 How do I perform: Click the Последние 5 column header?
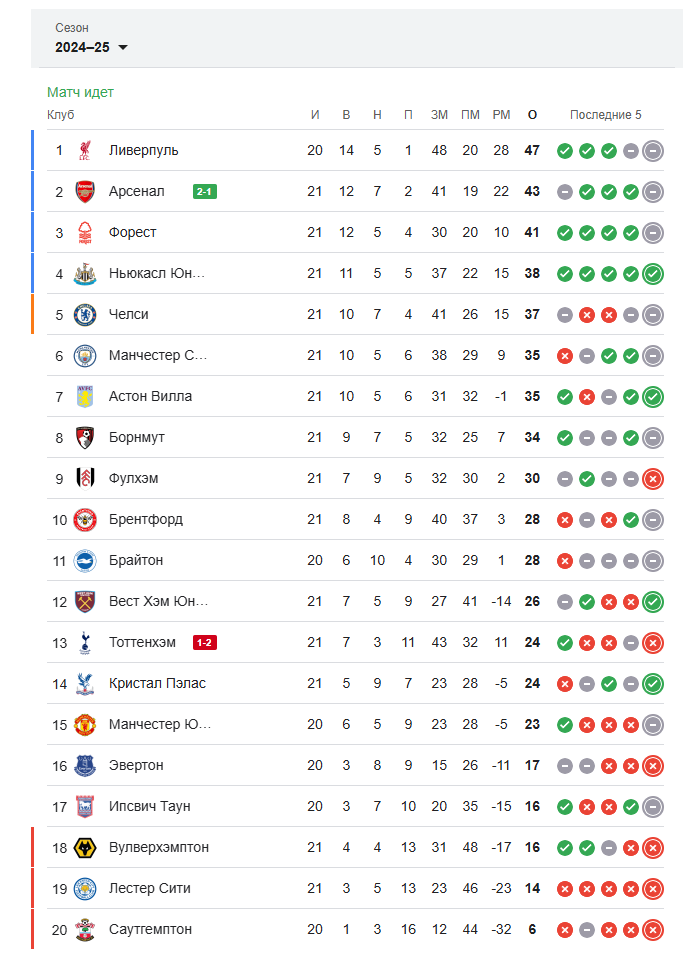pos(605,115)
